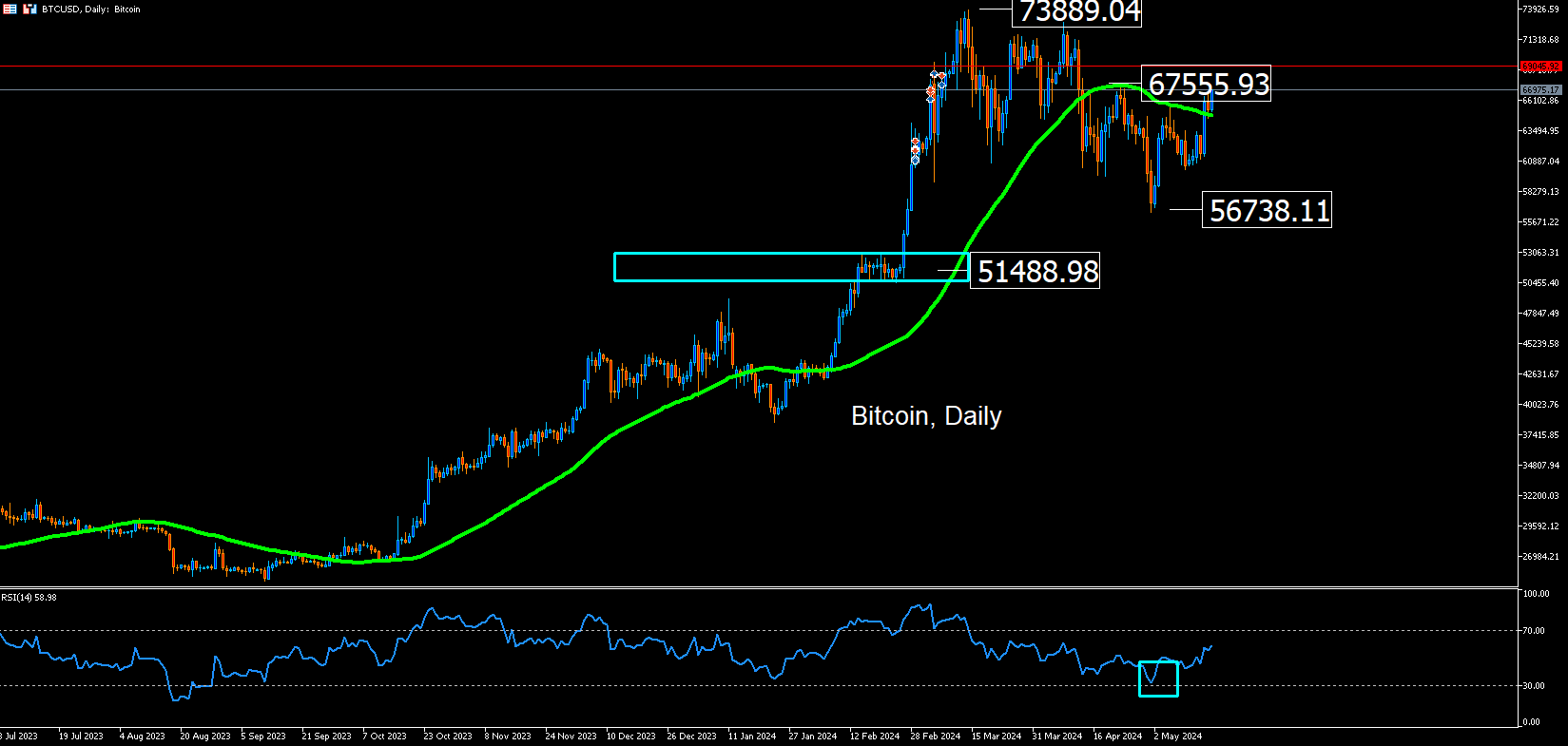
Task: Click the 16 Apr 2024 date label
Action: pyautogui.click(x=1118, y=736)
